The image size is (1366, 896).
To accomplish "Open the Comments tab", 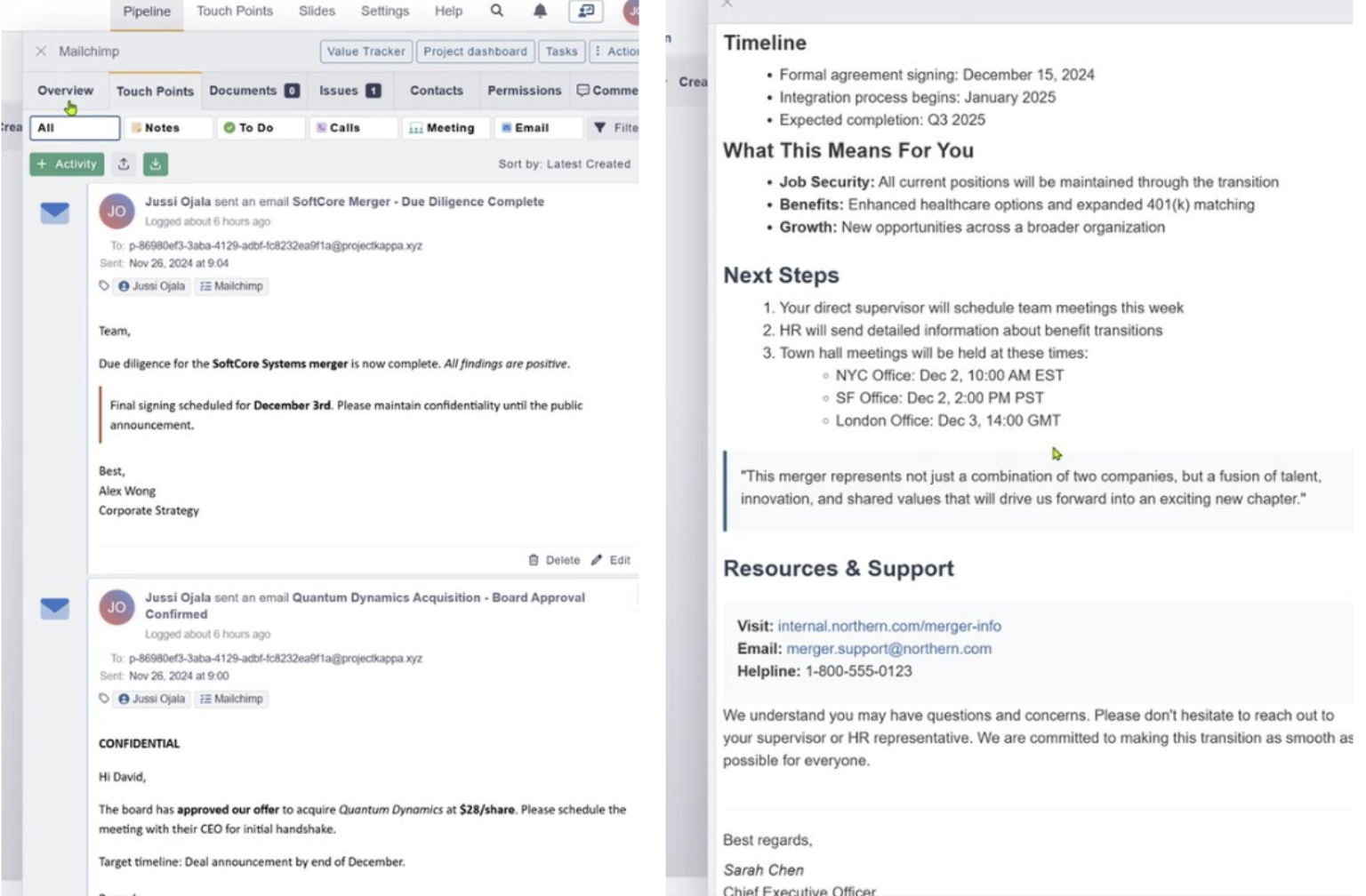I will point(607,91).
